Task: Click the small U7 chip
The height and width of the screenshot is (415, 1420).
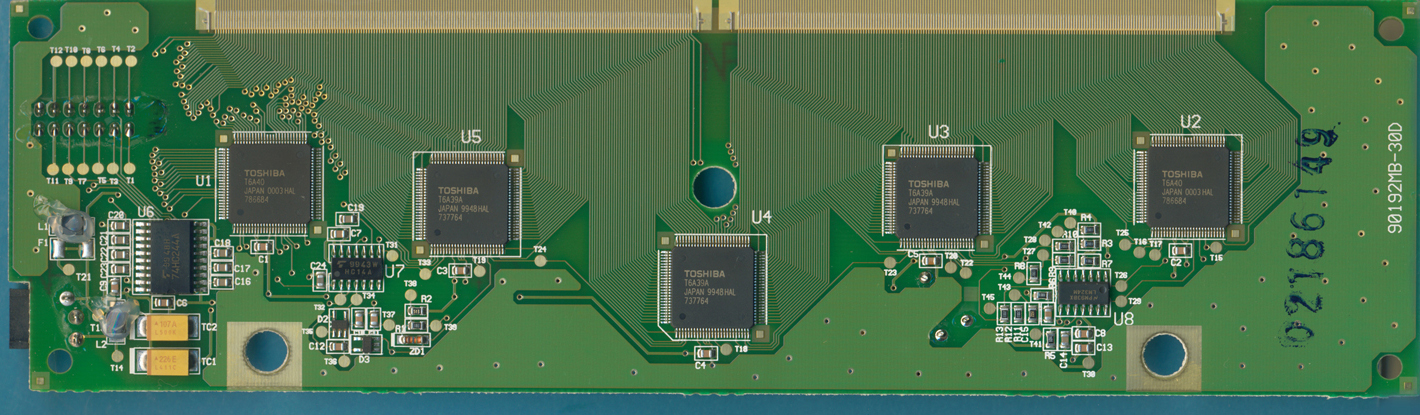Action: [356, 266]
